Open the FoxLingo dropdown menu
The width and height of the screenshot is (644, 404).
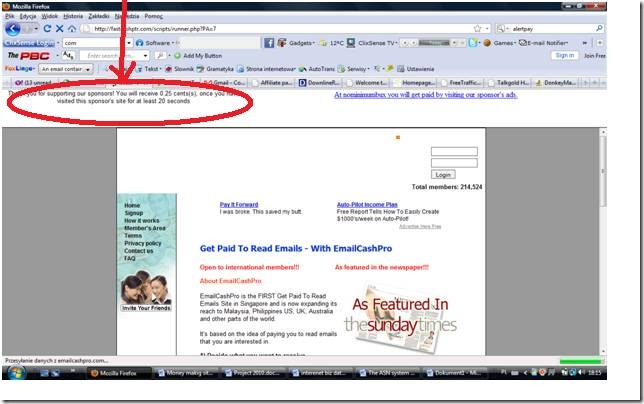[19, 69]
